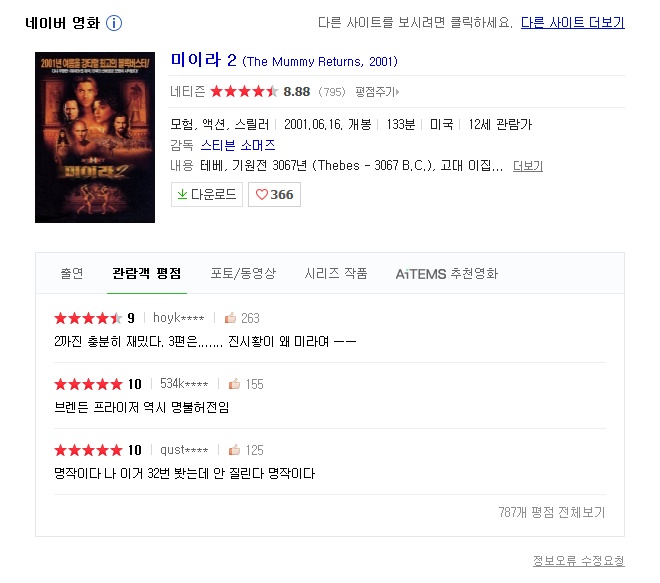Open director 스티븐 소머즈 link
The height and width of the screenshot is (583, 660).
[x=237, y=145]
